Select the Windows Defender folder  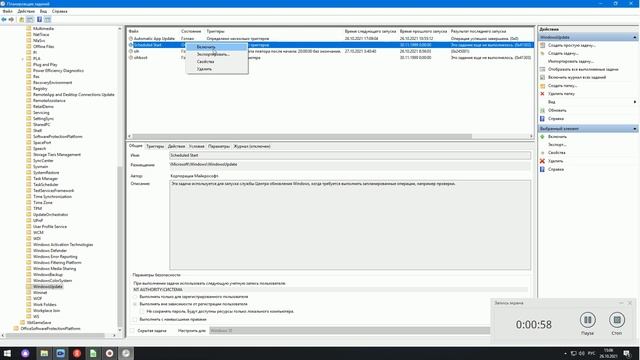[x=50, y=251]
